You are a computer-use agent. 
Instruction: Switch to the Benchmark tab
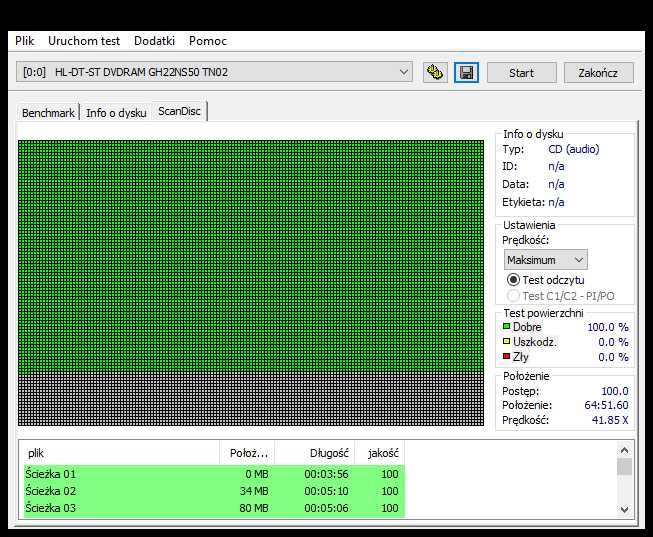48,113
